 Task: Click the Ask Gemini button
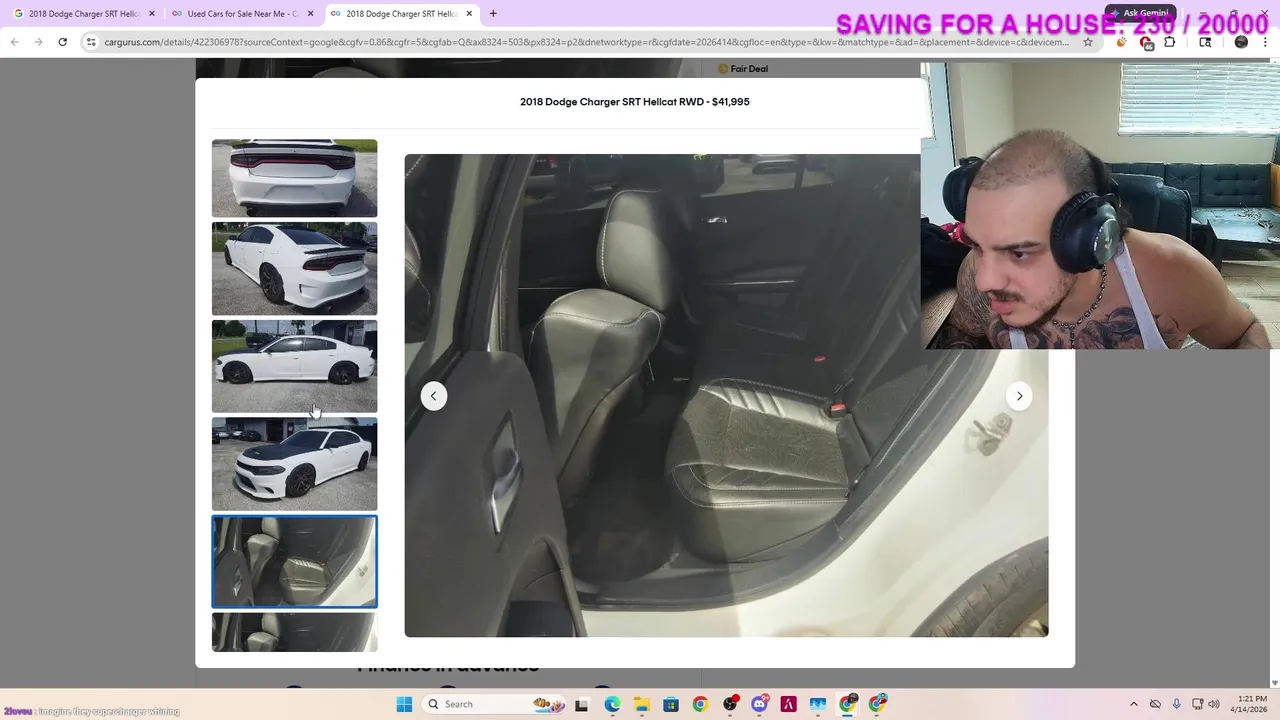tap(1138, 13)
